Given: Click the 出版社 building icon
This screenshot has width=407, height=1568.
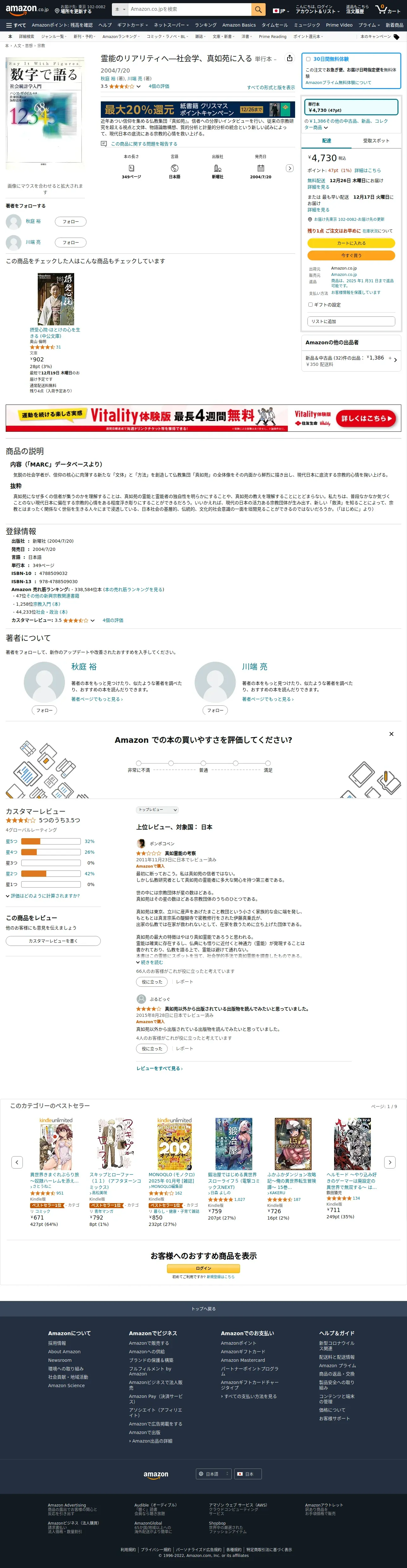Looking at the screenshot, I should click(x=217, y=168).
